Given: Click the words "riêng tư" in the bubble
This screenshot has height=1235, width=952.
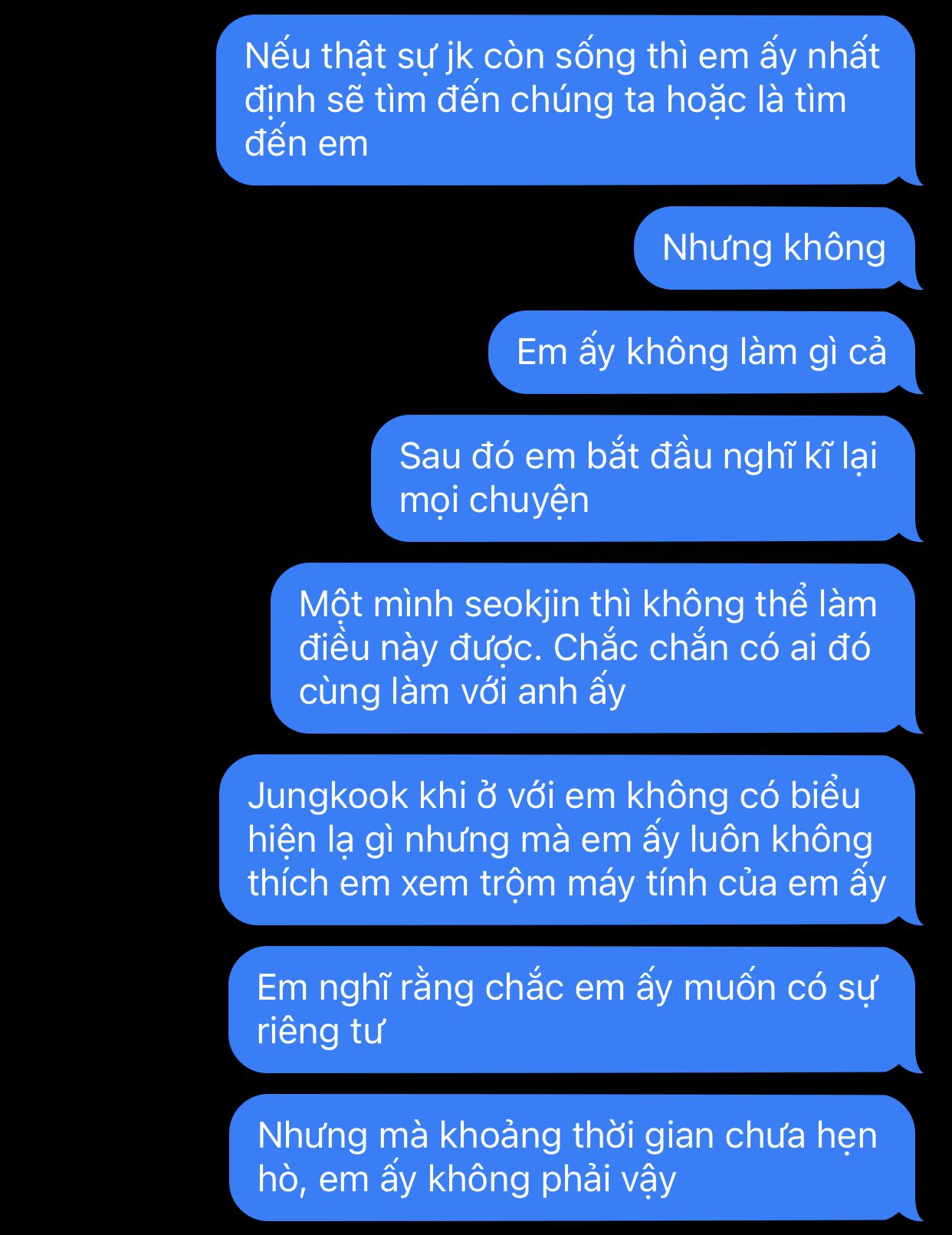Looking at the screenshot, I should point(320,1032).
